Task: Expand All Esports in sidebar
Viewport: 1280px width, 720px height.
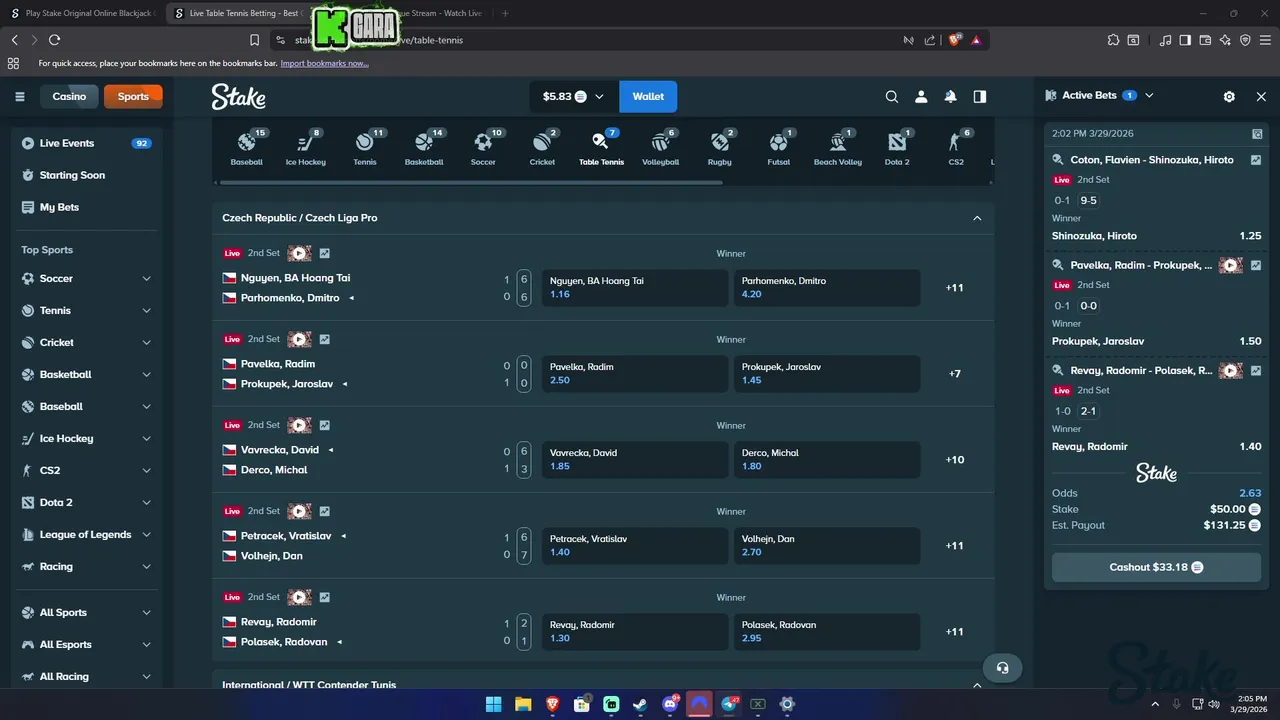Action: 86,645
